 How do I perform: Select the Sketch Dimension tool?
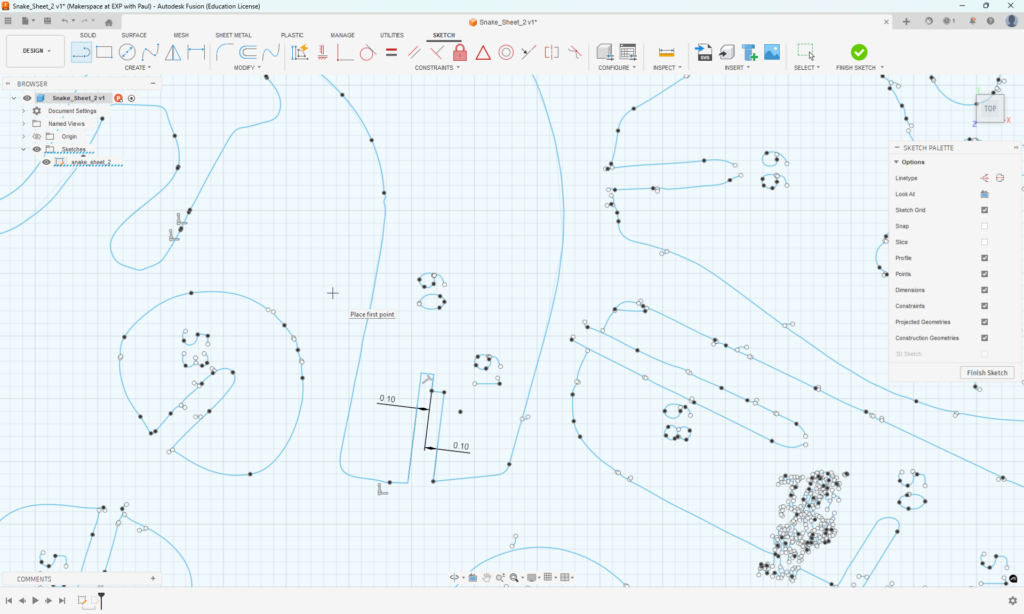[x=297, y=52]
